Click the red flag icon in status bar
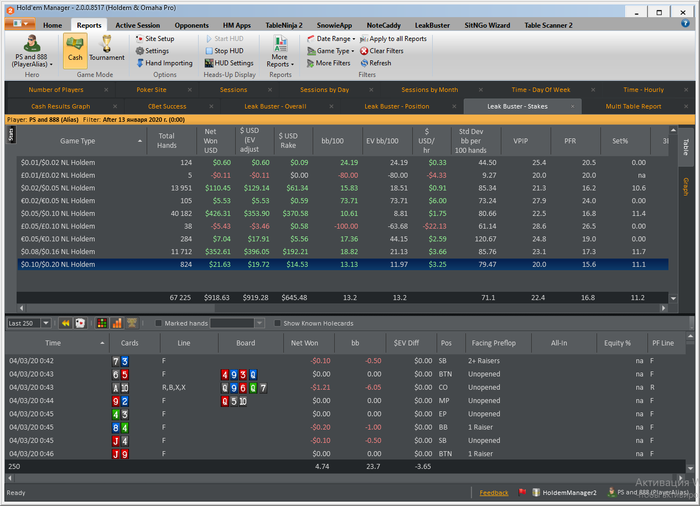The width and height of the screenshot is (700, 506). point(522,492)
